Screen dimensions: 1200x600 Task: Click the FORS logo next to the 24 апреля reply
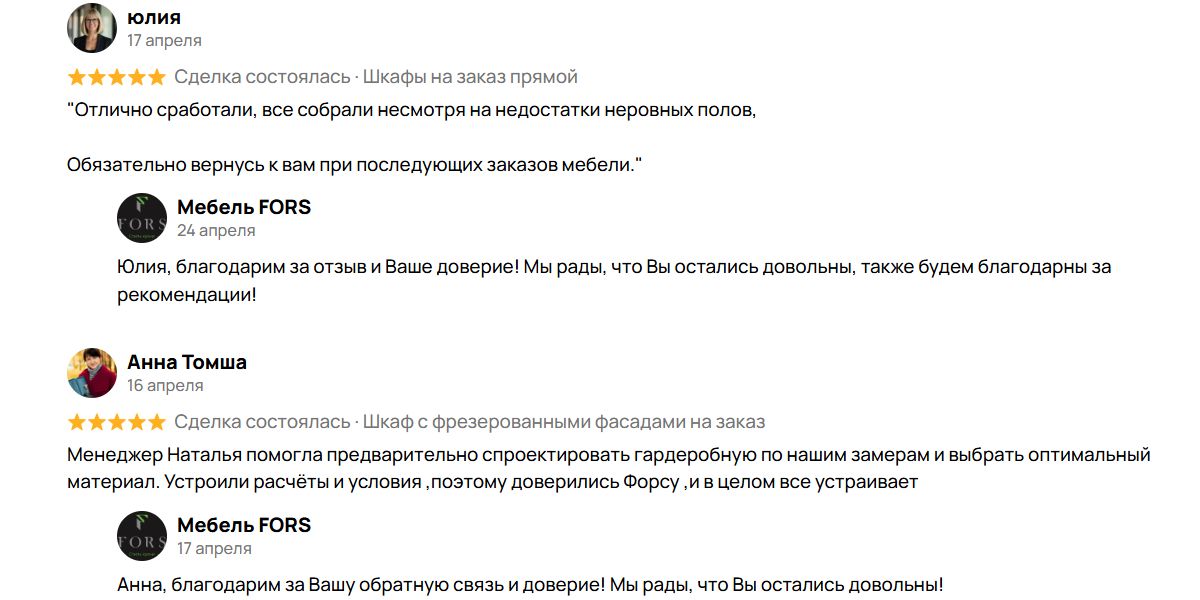tap(142, 218)
